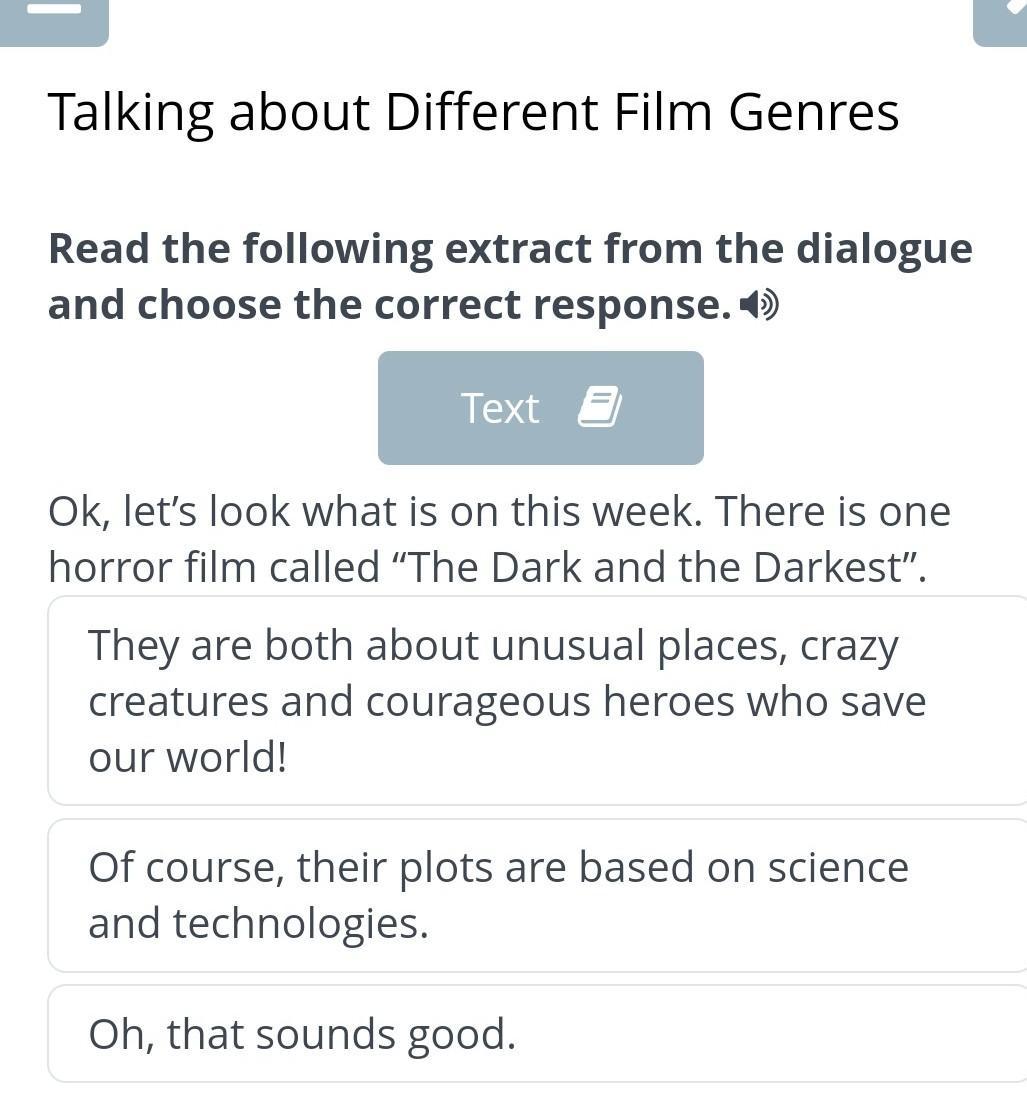Open the dialogue Text button
The height and width of the screenshot is (1095, 1027).
[x=540, y=408]
